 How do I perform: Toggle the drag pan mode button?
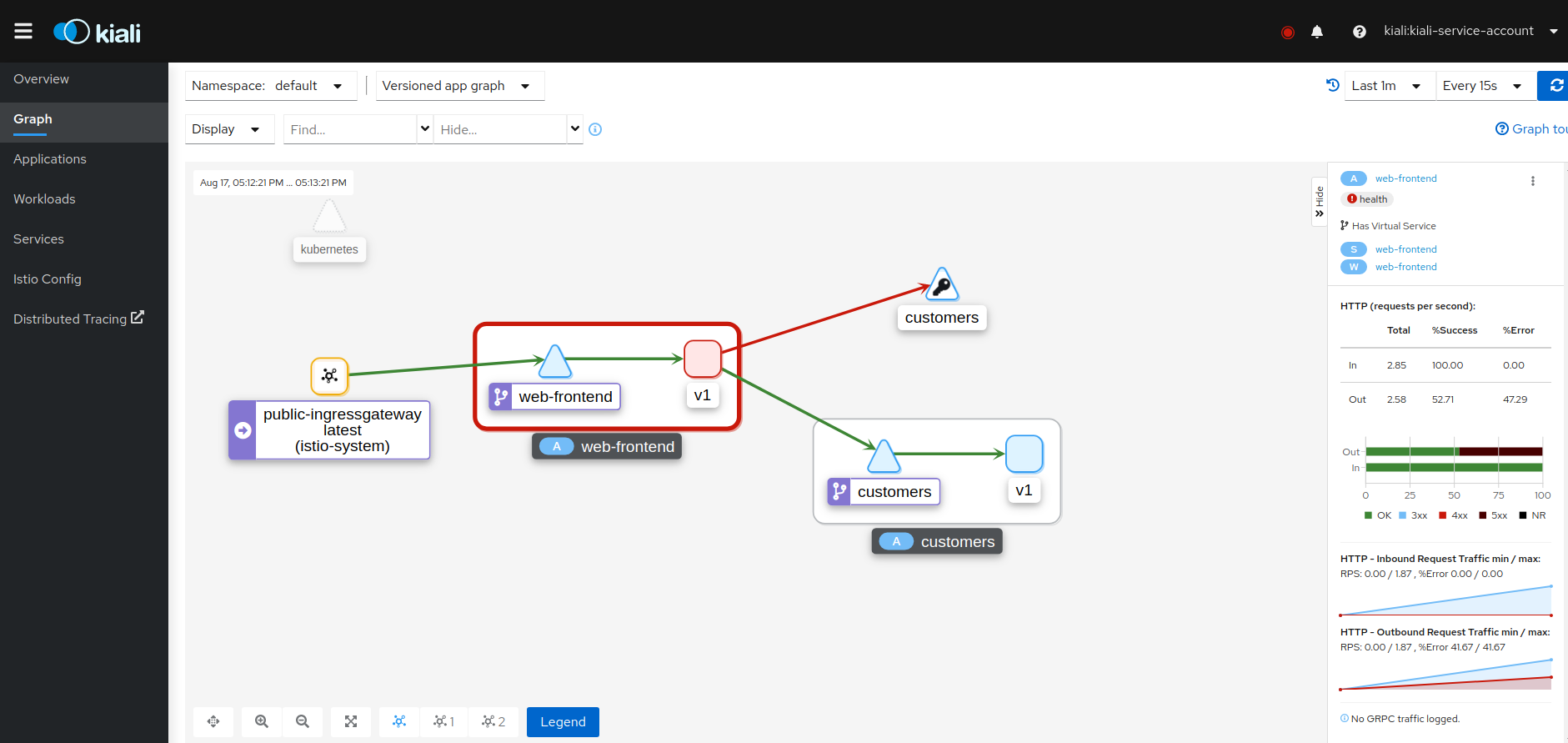(x=213, y=721)
